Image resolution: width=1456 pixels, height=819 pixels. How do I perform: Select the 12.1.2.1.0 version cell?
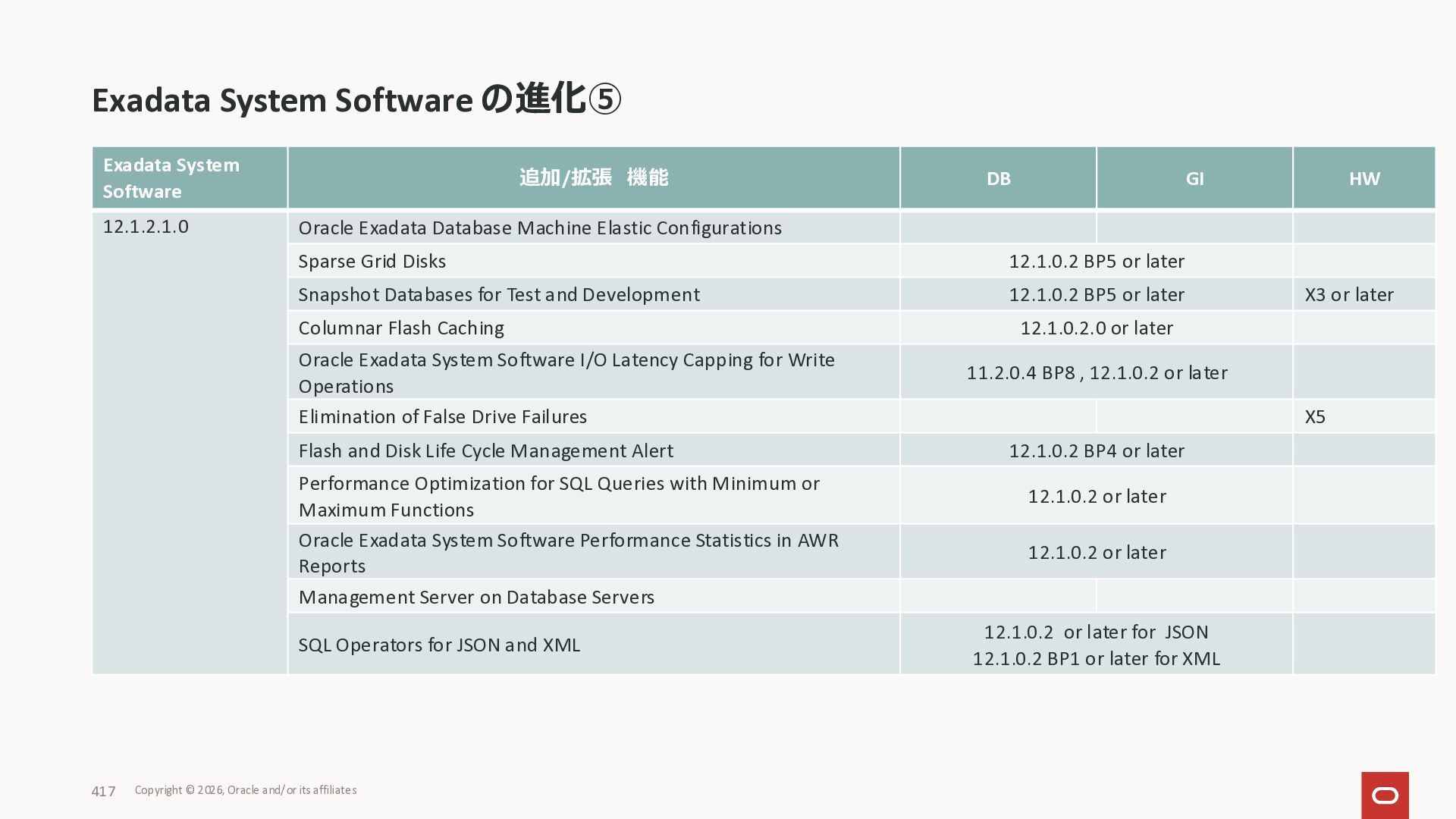click(x=146, y=227)
